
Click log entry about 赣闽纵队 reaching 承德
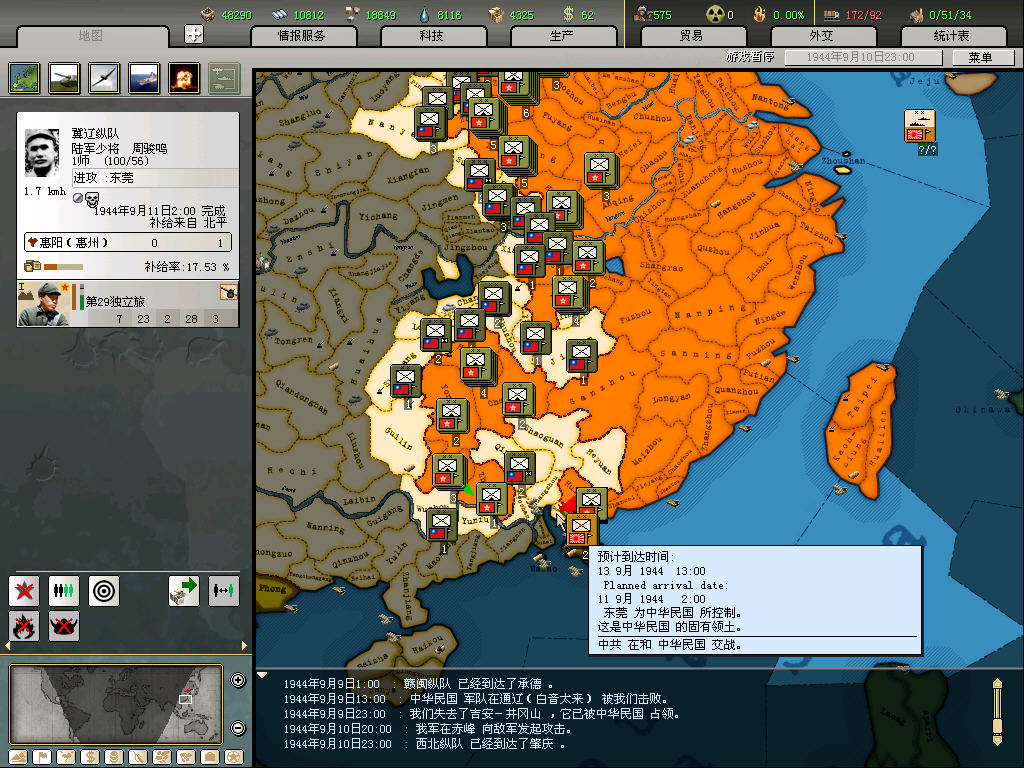coord(419,684)
